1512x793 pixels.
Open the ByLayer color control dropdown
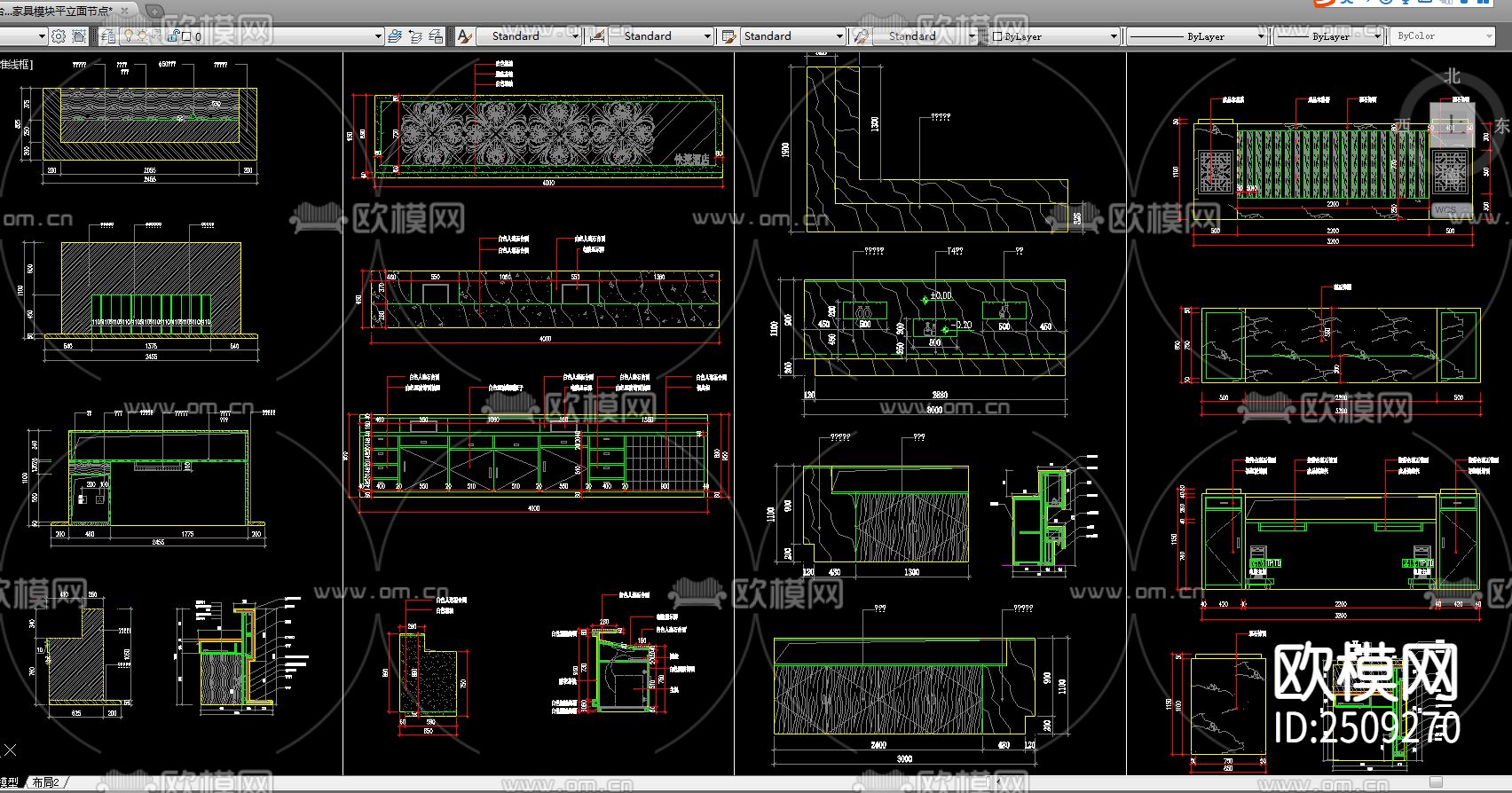[1114, 36]
